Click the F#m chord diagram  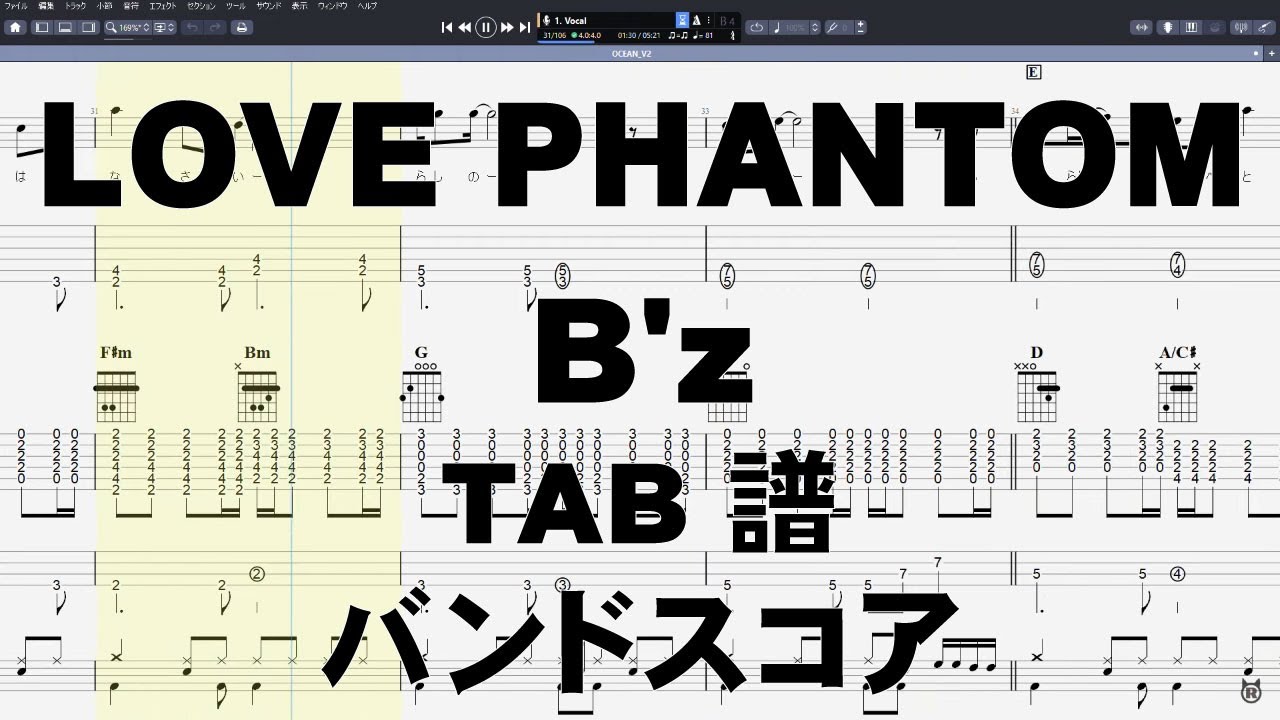[x=116, y=395]
